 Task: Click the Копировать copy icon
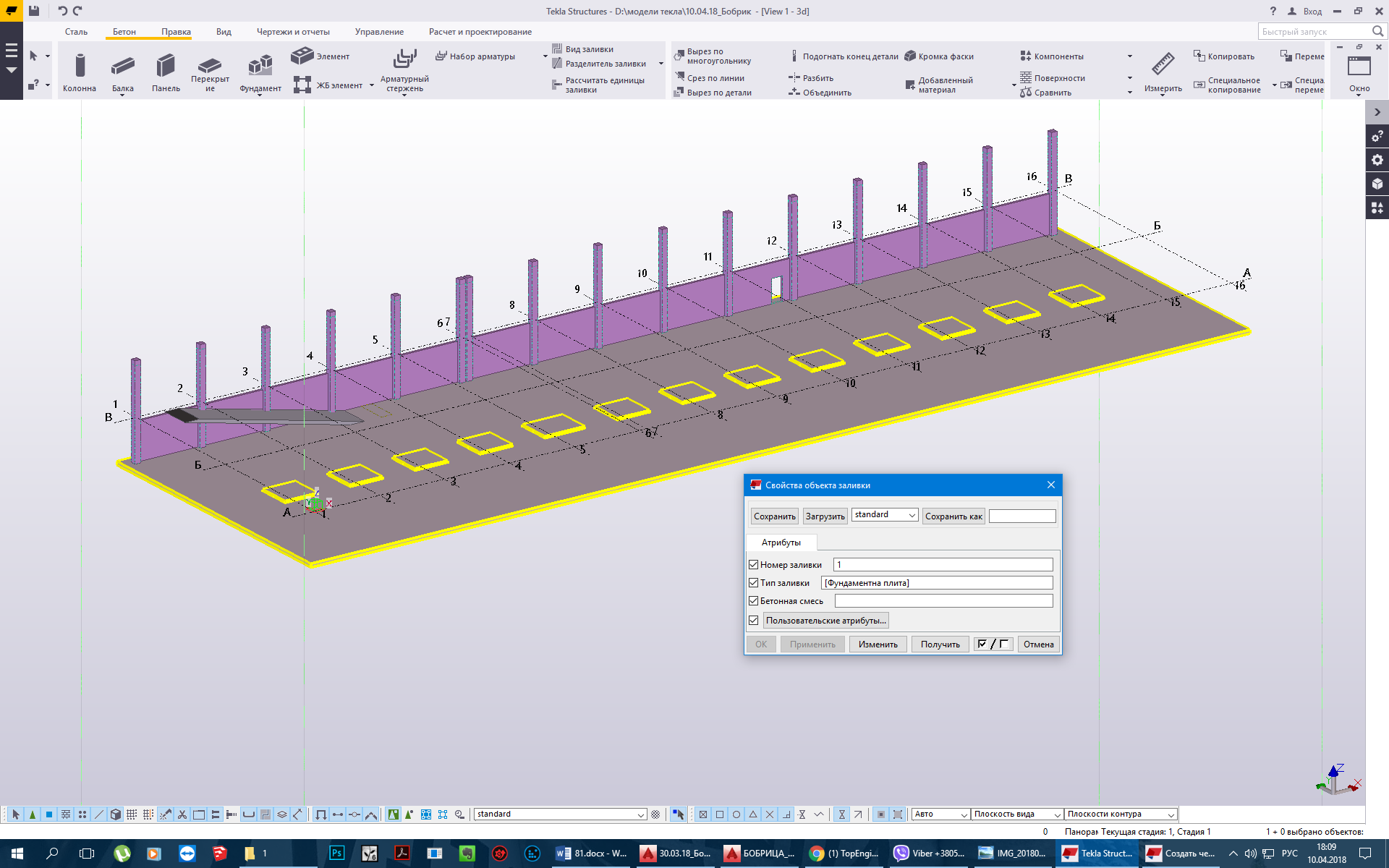(x=1199, y=56)
